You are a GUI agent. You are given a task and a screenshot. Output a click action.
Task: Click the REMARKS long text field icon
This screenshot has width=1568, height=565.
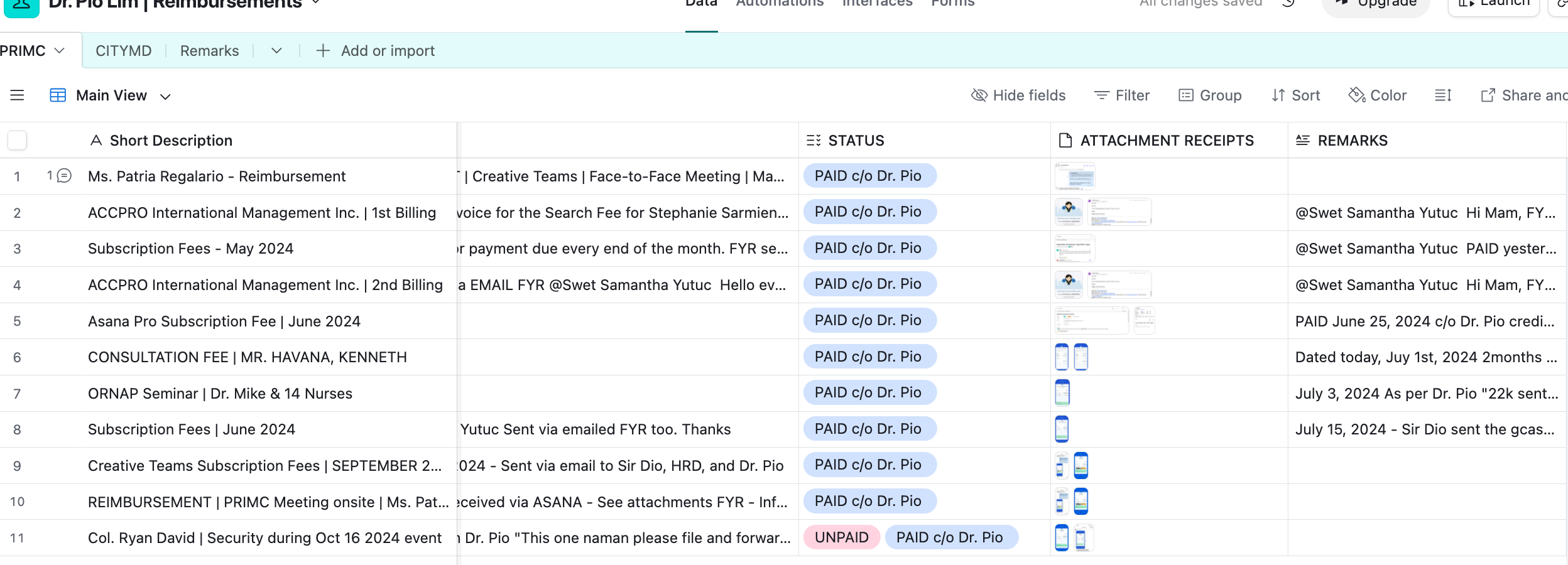coord(1303,141)
